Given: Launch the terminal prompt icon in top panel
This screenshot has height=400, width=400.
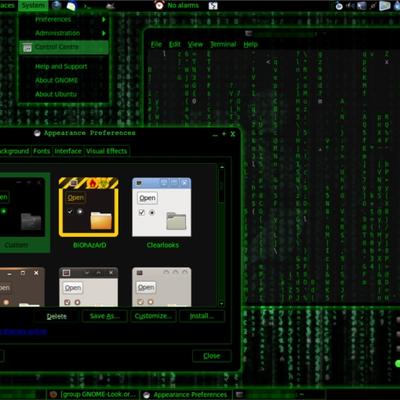Looking at the screenshot, I should tap(87, 6).
